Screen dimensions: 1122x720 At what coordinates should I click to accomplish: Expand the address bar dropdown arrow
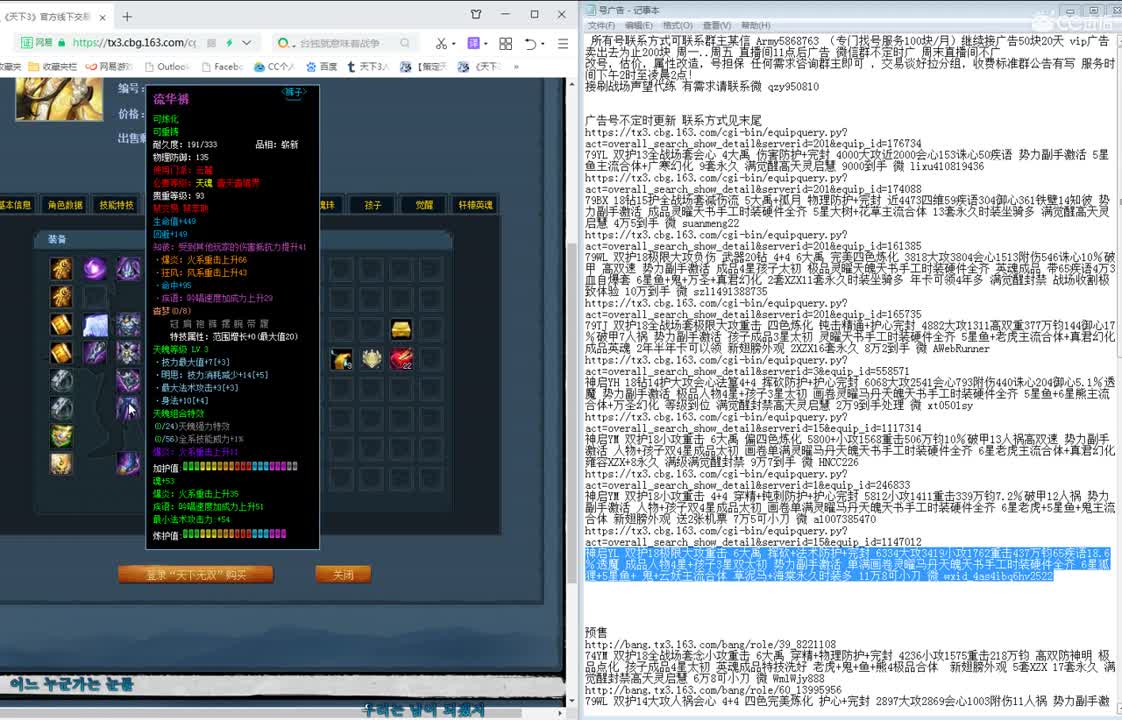(247, 43)
